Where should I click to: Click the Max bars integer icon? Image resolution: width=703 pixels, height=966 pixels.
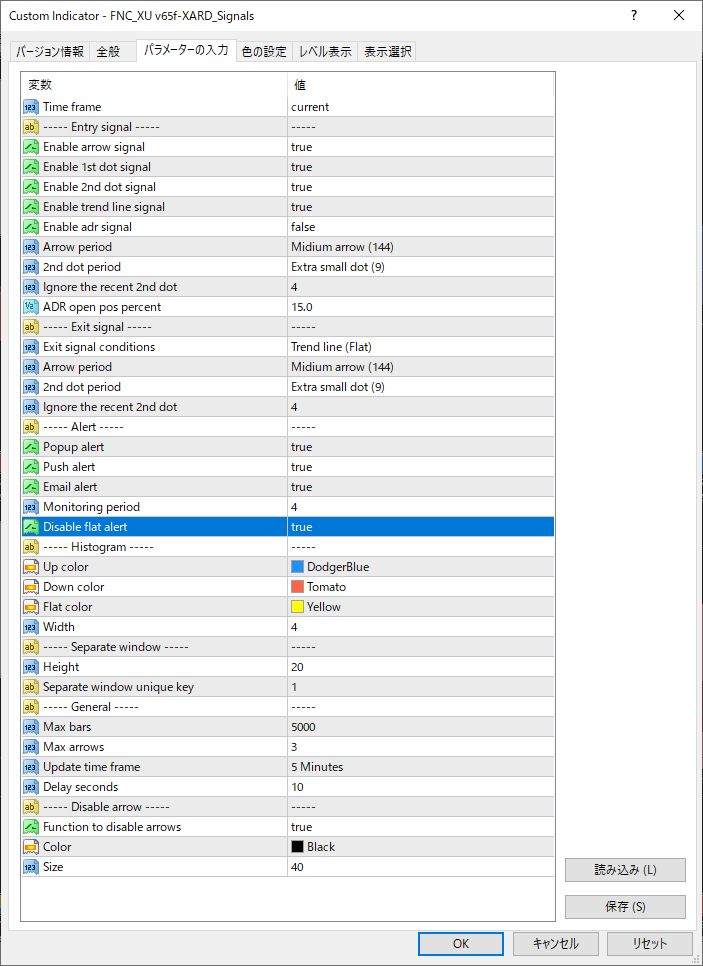click(31, 727)
